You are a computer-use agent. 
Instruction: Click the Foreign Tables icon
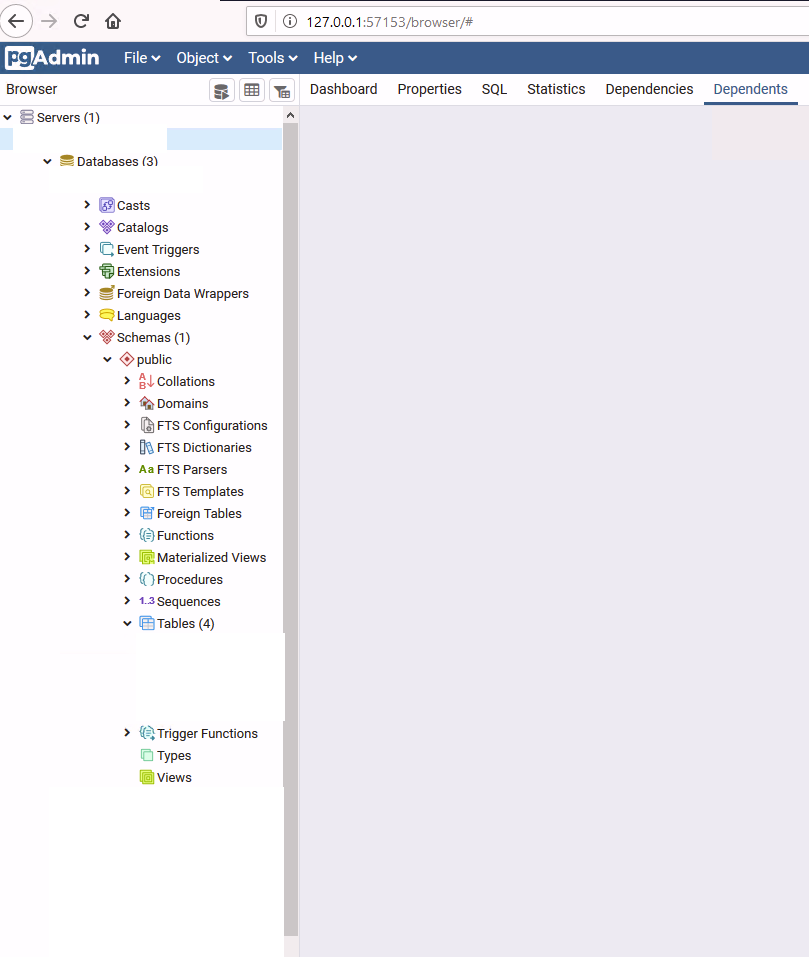[x=146, y=513]
